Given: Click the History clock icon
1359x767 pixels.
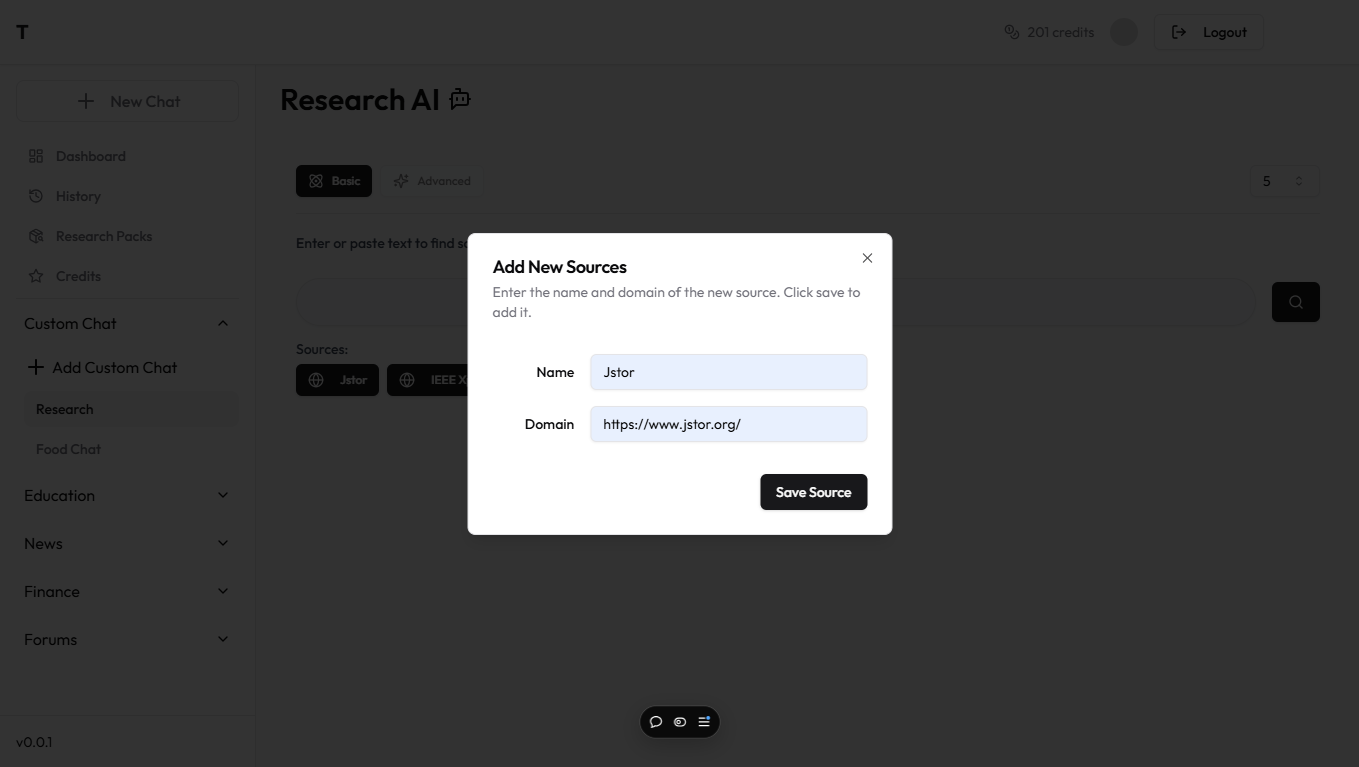Looking at the screenshot, I should click(36, 196).
